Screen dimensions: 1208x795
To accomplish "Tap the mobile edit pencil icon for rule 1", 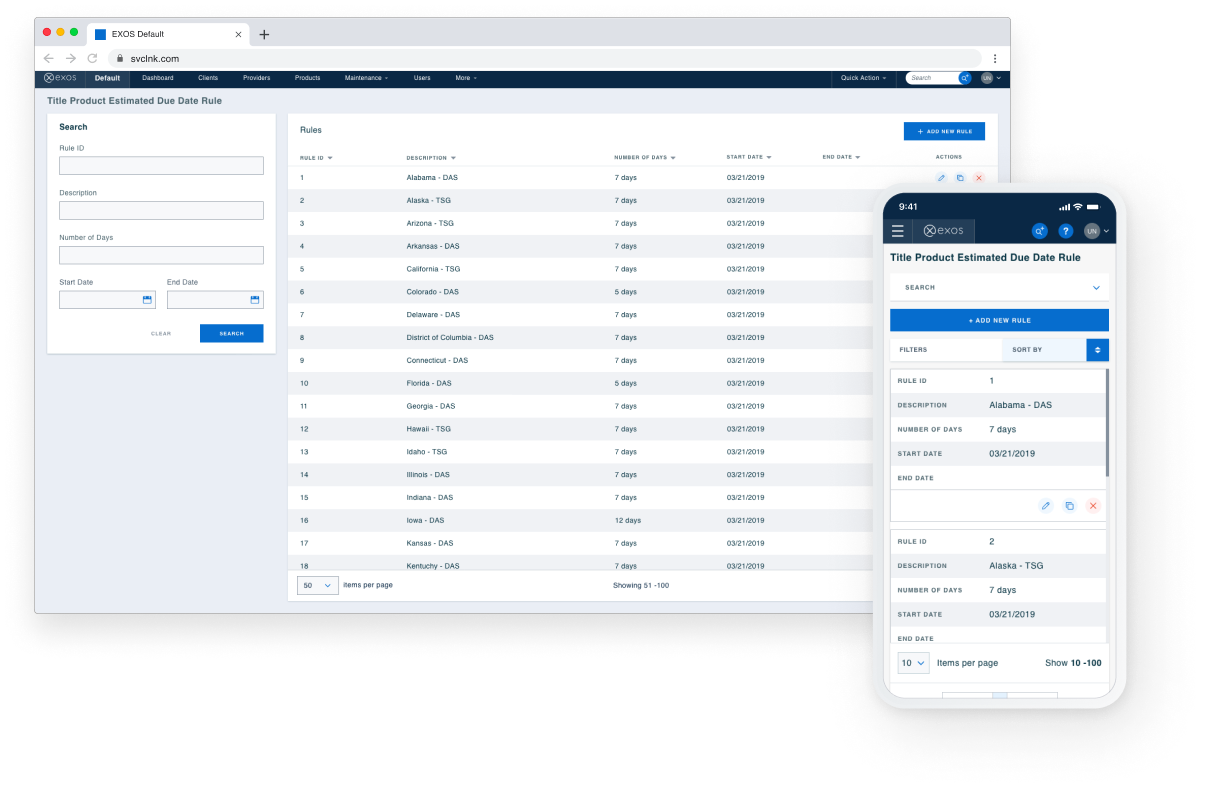I will coord(1046,506).
